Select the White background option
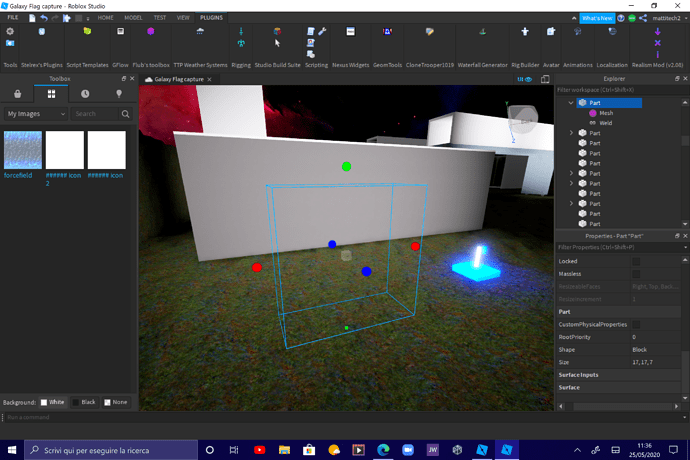Viewport: 690px width, 460px height. point(52,402)
